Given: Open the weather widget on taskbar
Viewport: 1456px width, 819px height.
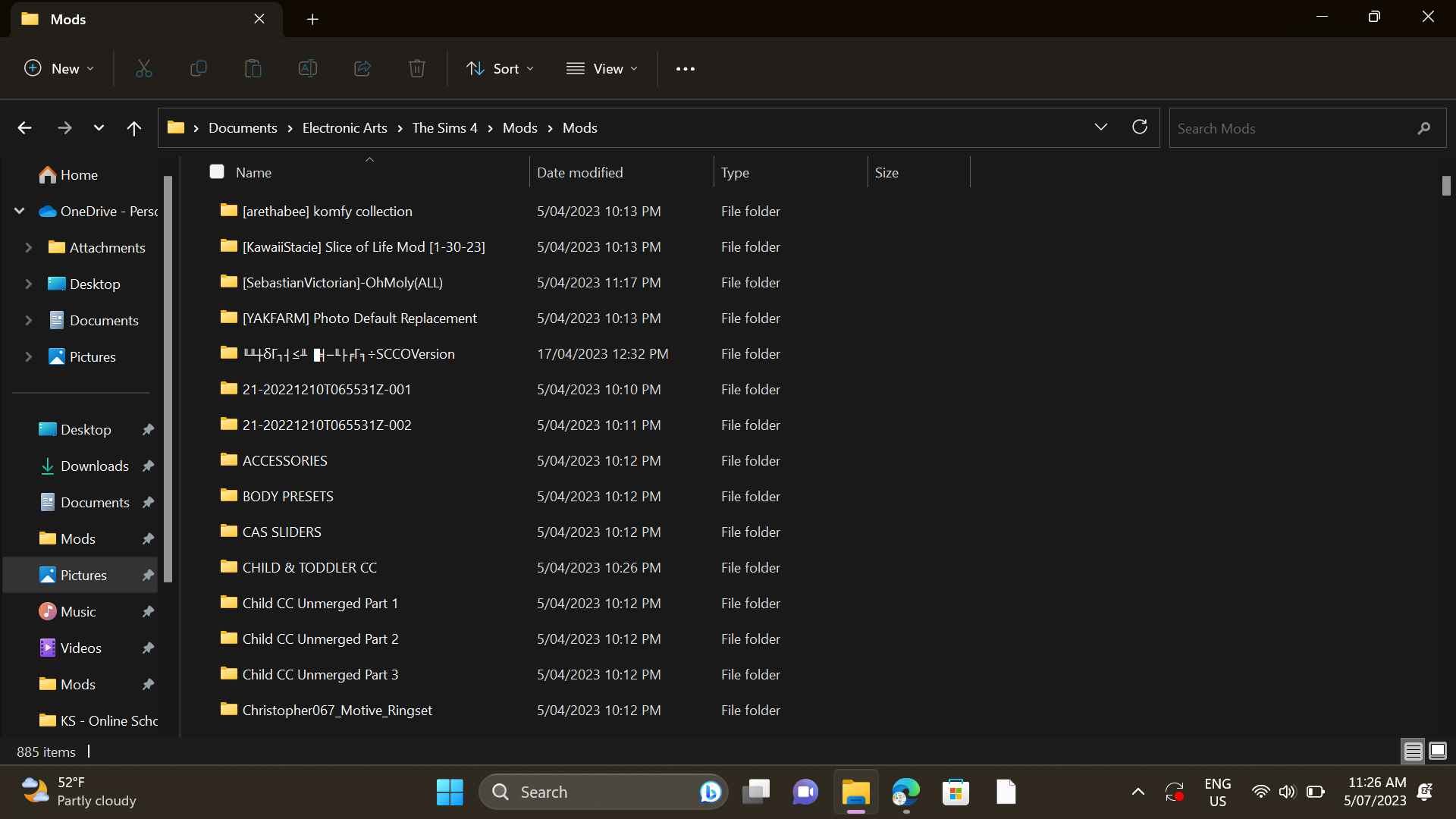Looking at the screenshot, I should click(x=79, y=792).
